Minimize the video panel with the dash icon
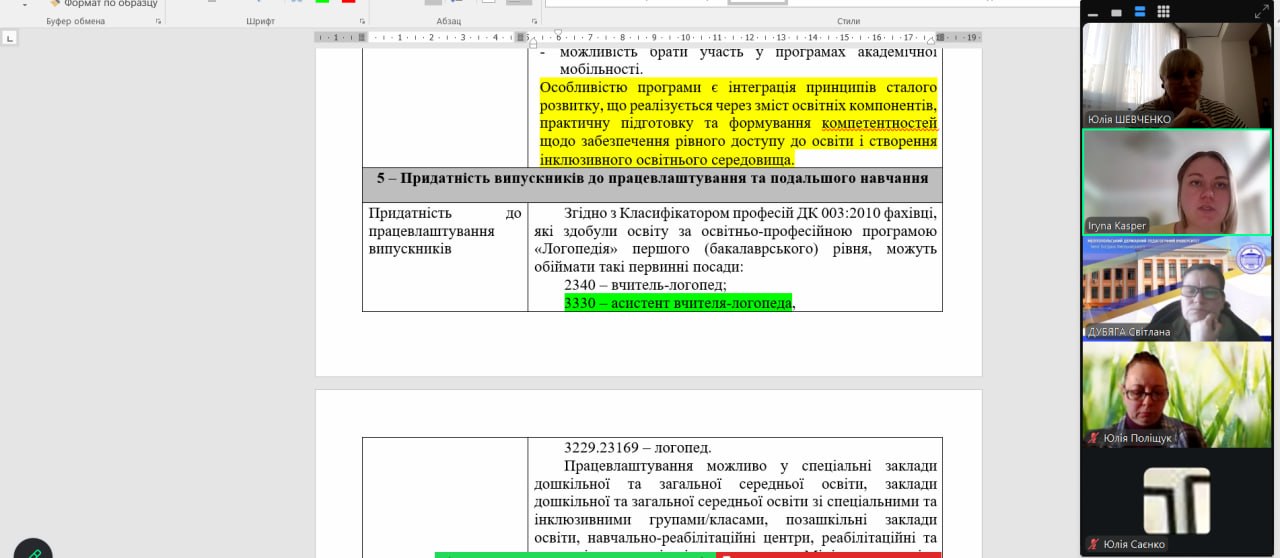The width and height of the screenshot is (1280, 558). (1093, 12)
